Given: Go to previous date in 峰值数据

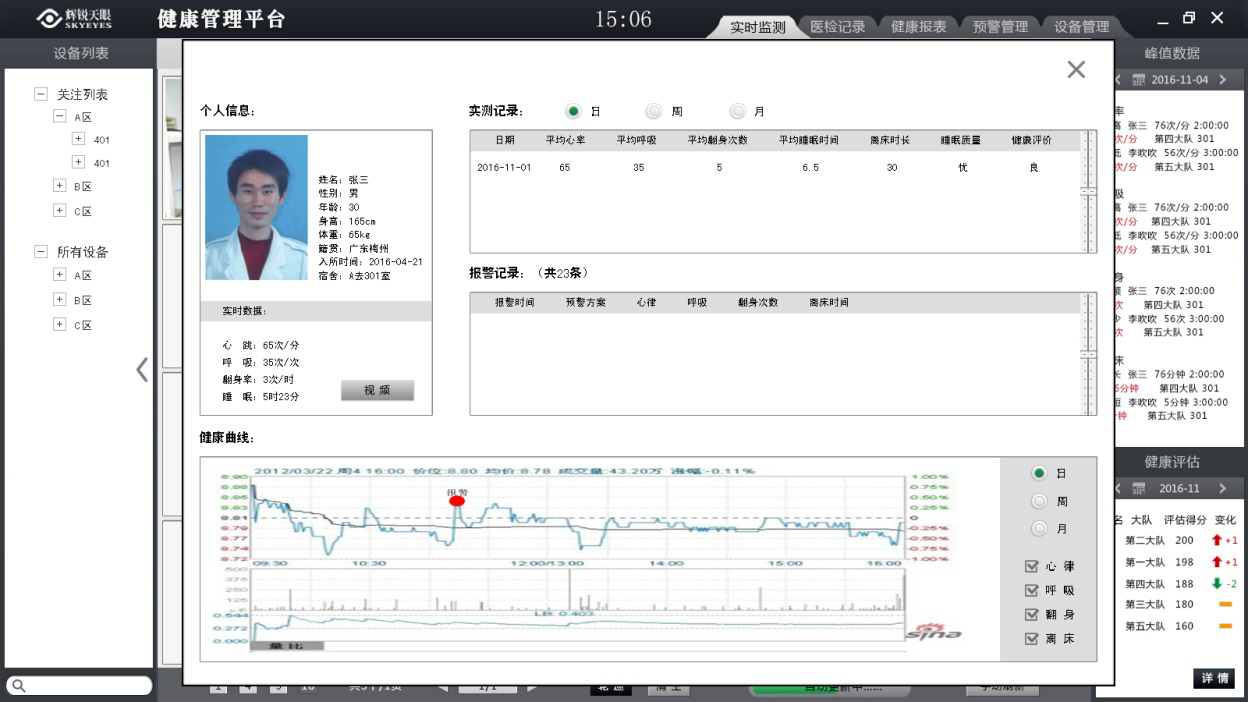Looking at the screenshot, I should pos(1117,79).
